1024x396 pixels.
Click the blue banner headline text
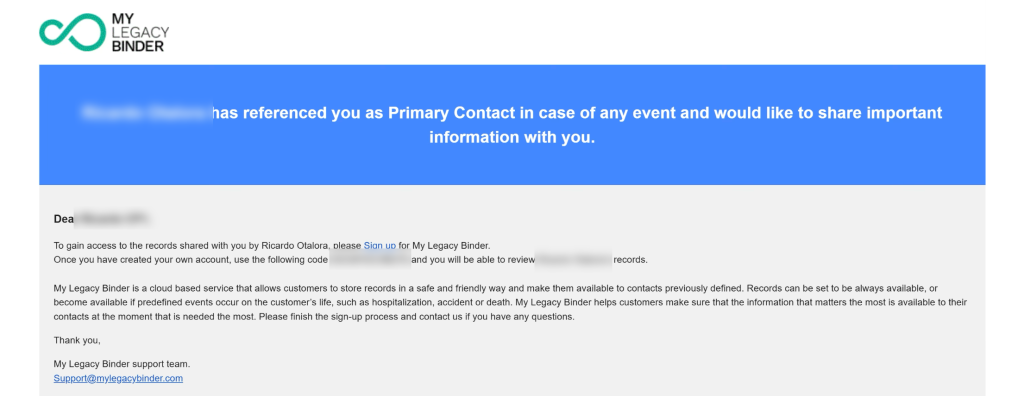[x=512, y=125]
